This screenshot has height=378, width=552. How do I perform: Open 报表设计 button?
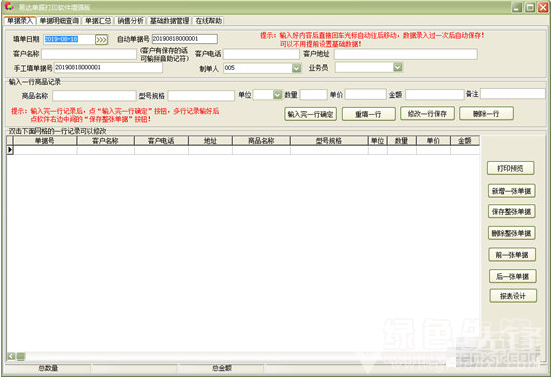(513, 296)
